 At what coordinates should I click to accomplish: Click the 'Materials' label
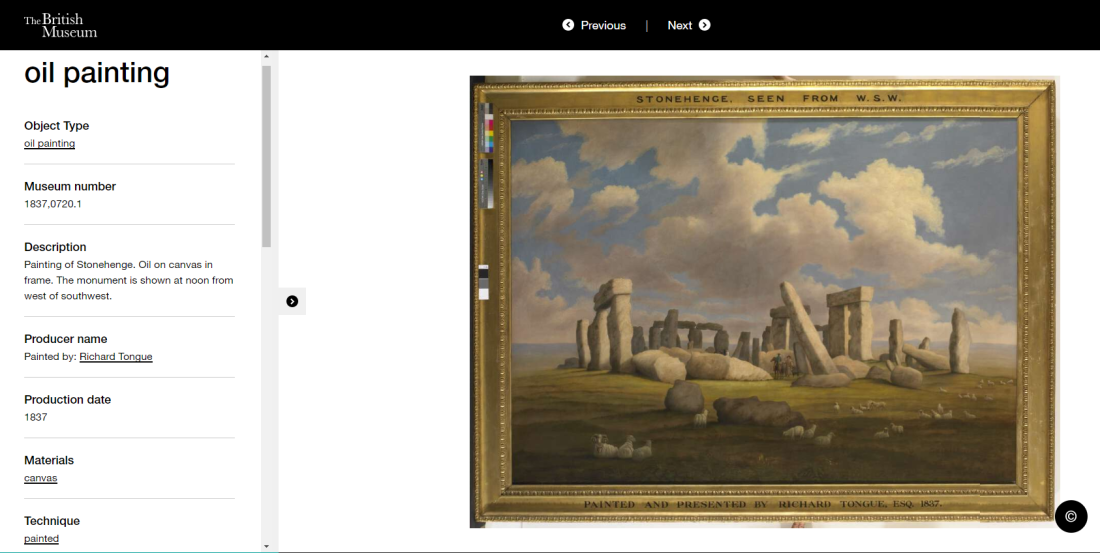click(x=48, y=460)
